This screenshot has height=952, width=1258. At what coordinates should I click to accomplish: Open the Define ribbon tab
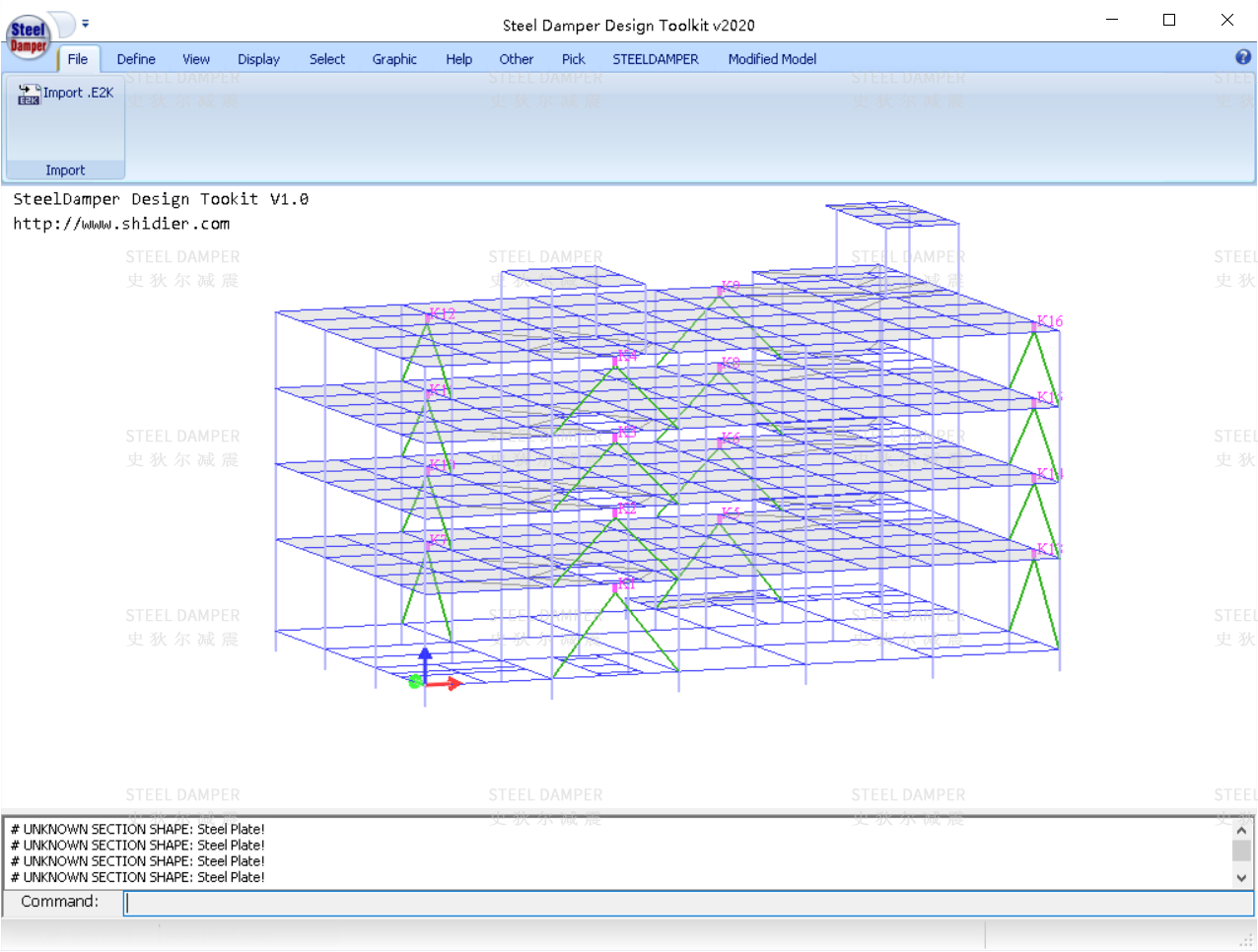coord(136,59)
